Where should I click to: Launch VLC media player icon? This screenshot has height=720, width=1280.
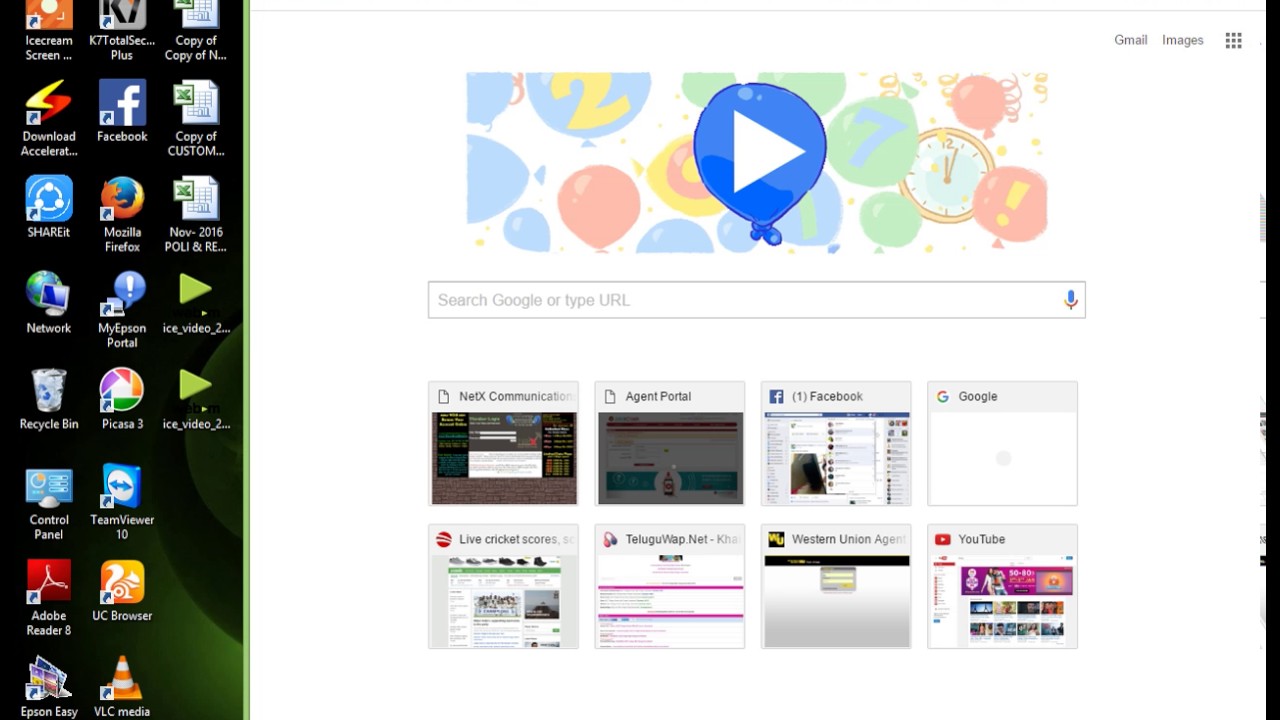(x=122, y=687)
